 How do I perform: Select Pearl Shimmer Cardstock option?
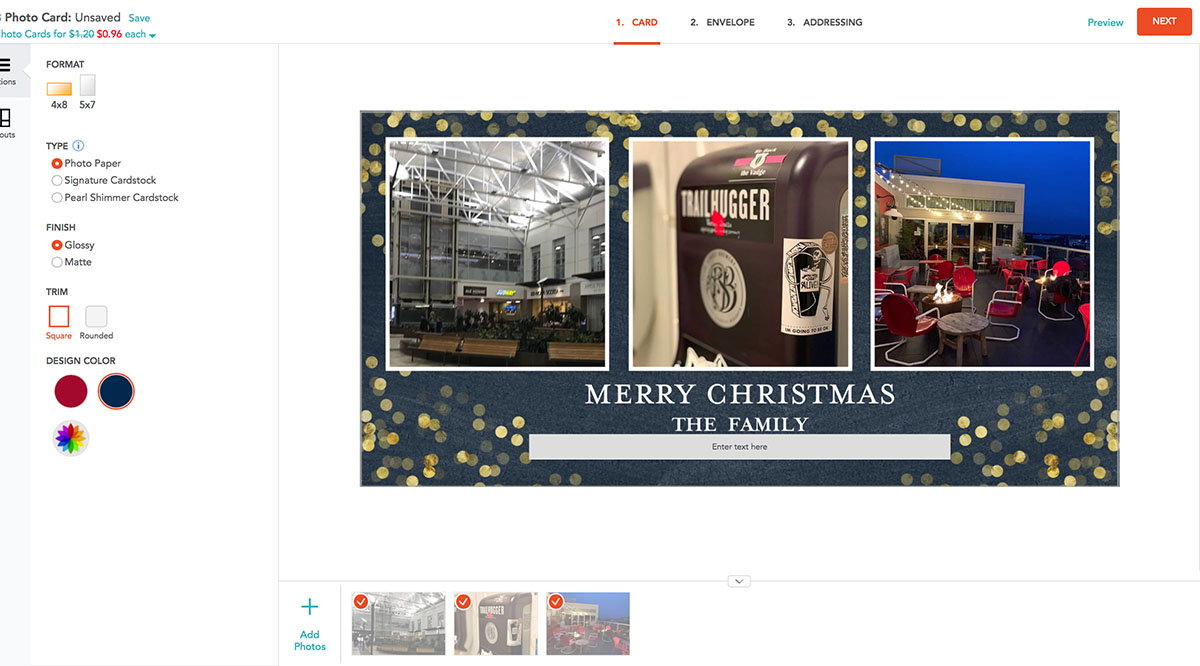(115, 198)
